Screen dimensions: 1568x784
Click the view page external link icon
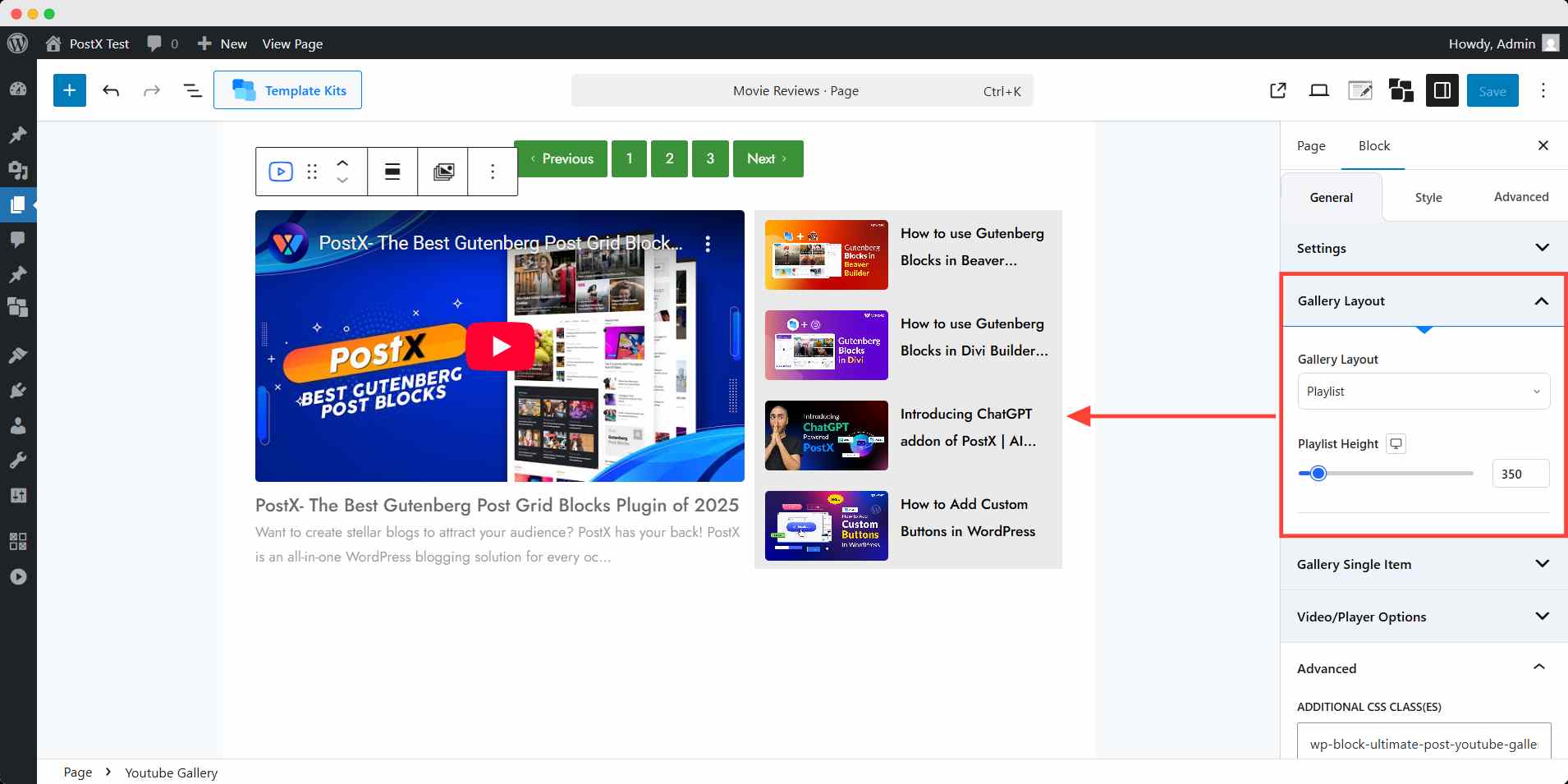[1277, 90]
